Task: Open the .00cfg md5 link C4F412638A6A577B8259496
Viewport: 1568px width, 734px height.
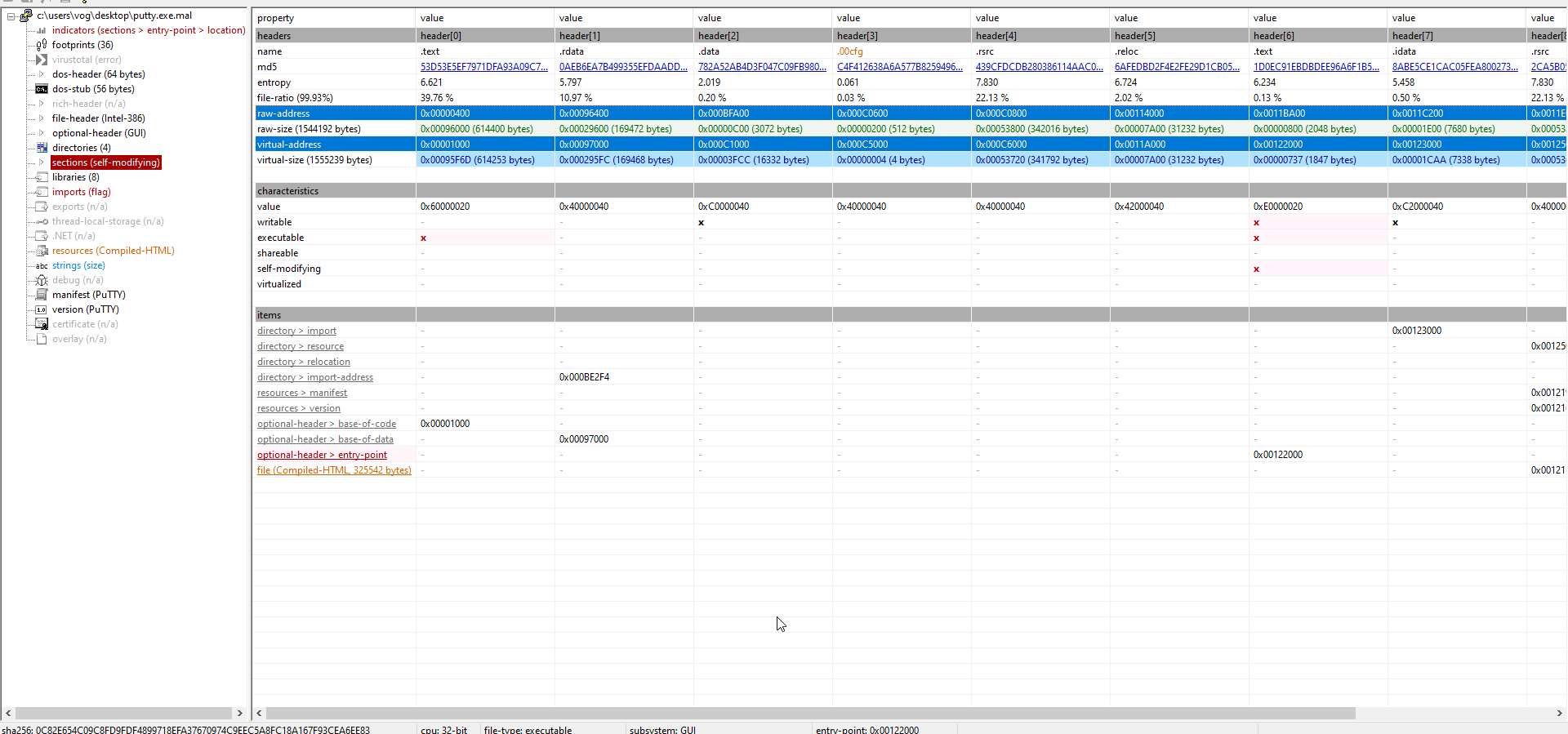Action: [x=901, y=67]
